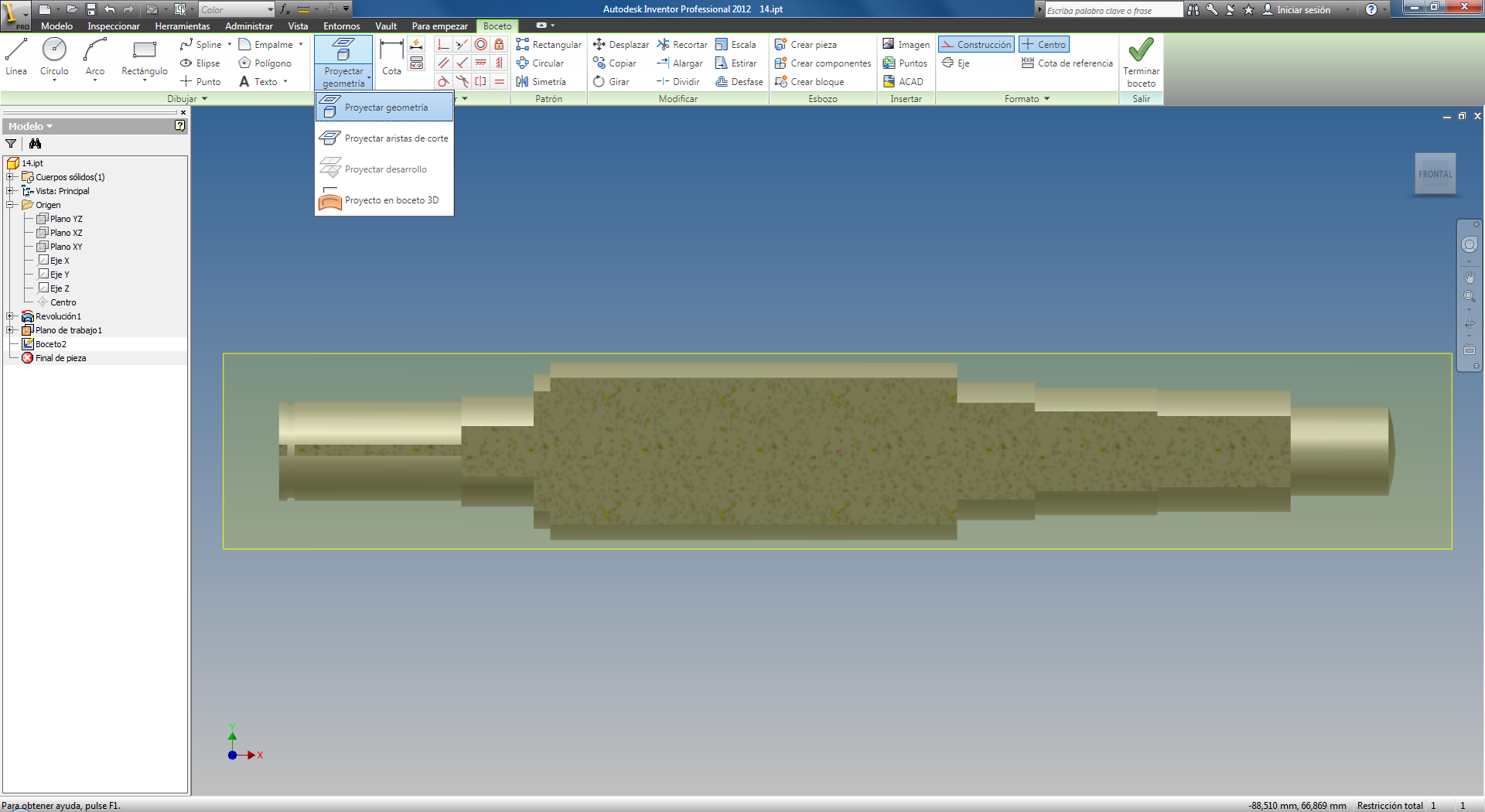Screen dimensions: 1485x812
Task: Open the Color appearance dropdown
Action: [x=236, y=9]
